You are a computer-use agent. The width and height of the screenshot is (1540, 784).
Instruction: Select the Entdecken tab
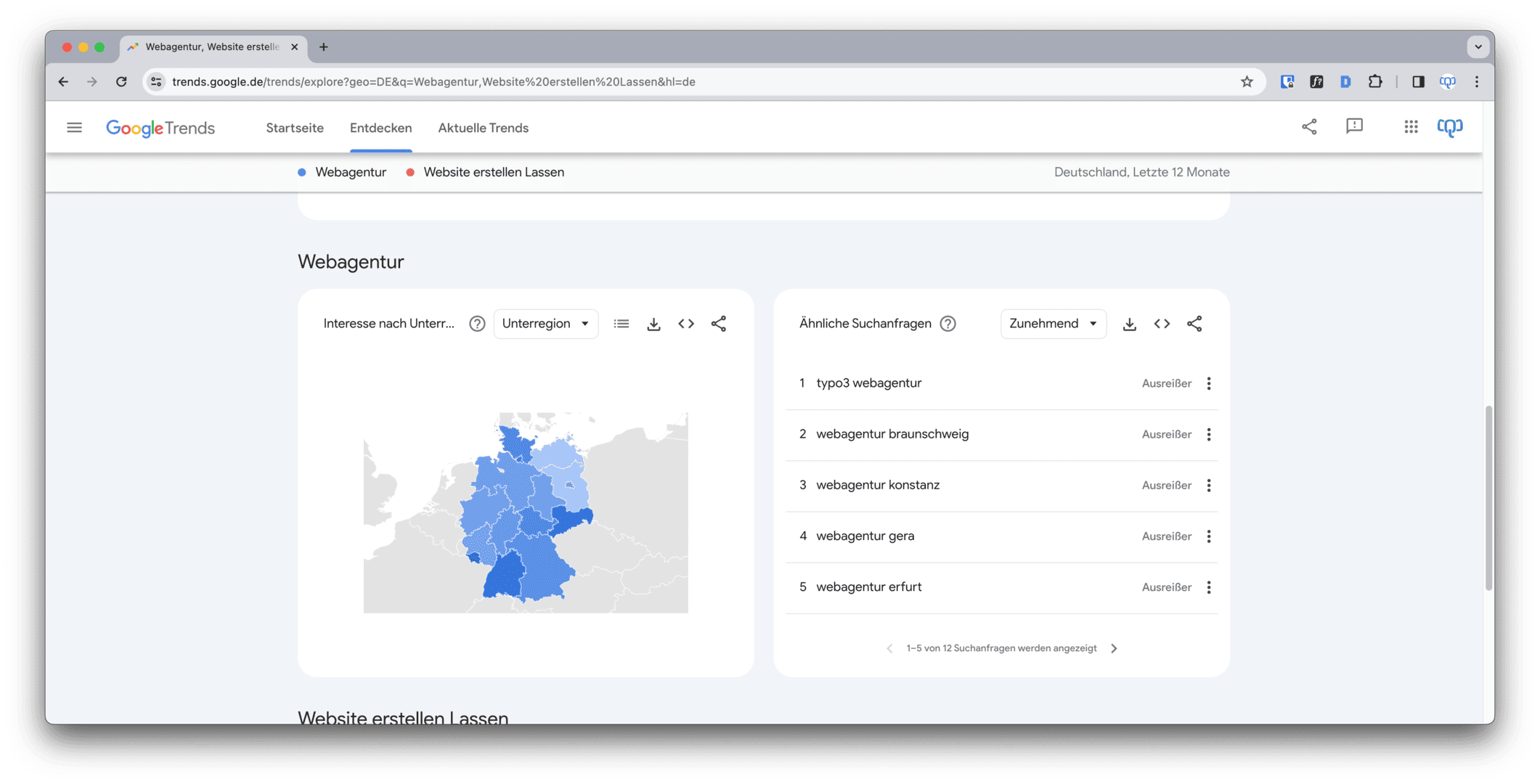pyautogui.click(x=380, y=128)
